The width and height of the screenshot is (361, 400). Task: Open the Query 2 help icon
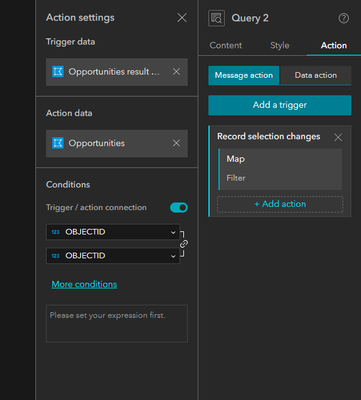(344, 18)
